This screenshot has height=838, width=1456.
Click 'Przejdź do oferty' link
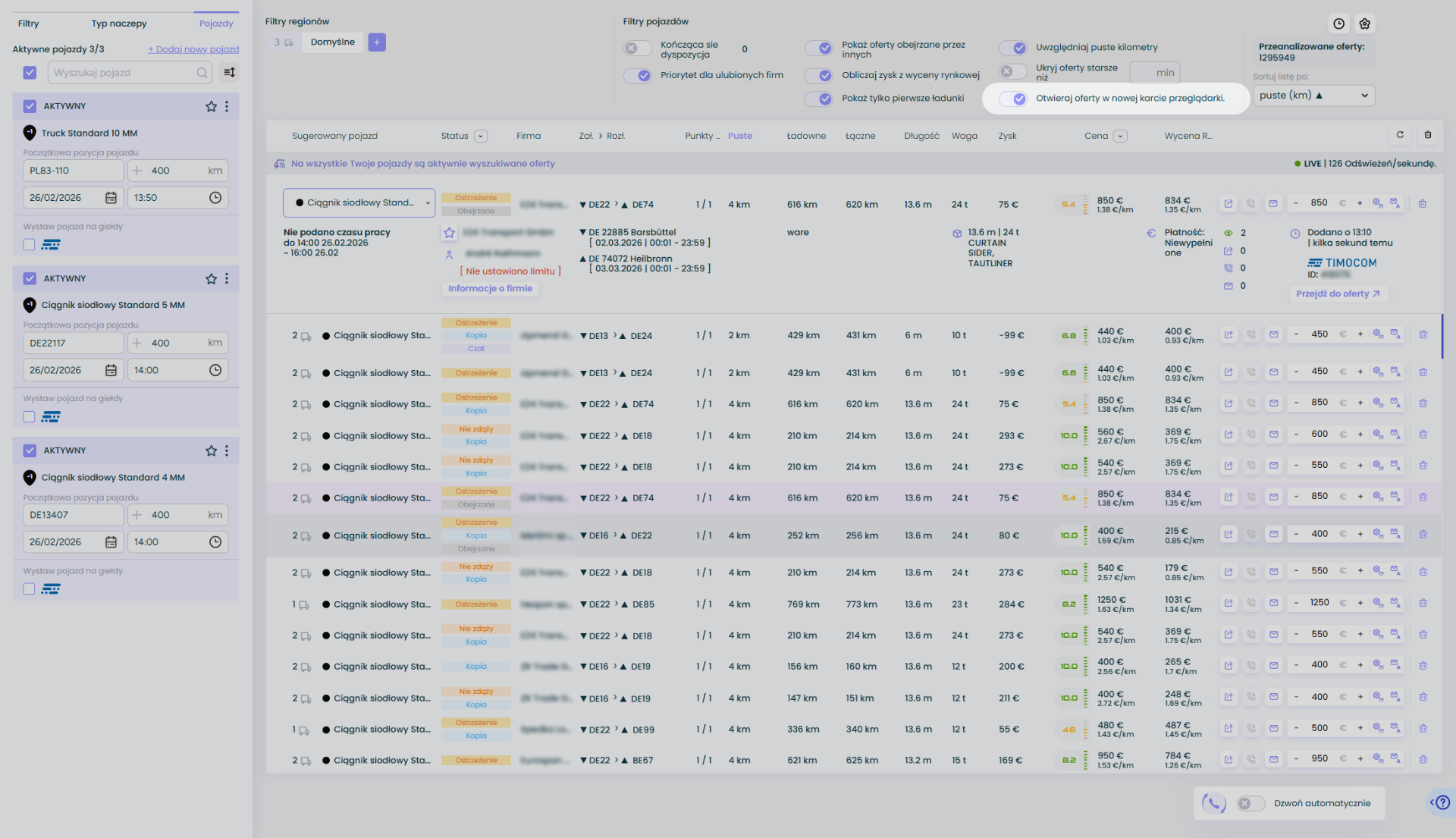(x=1338, y=293)
